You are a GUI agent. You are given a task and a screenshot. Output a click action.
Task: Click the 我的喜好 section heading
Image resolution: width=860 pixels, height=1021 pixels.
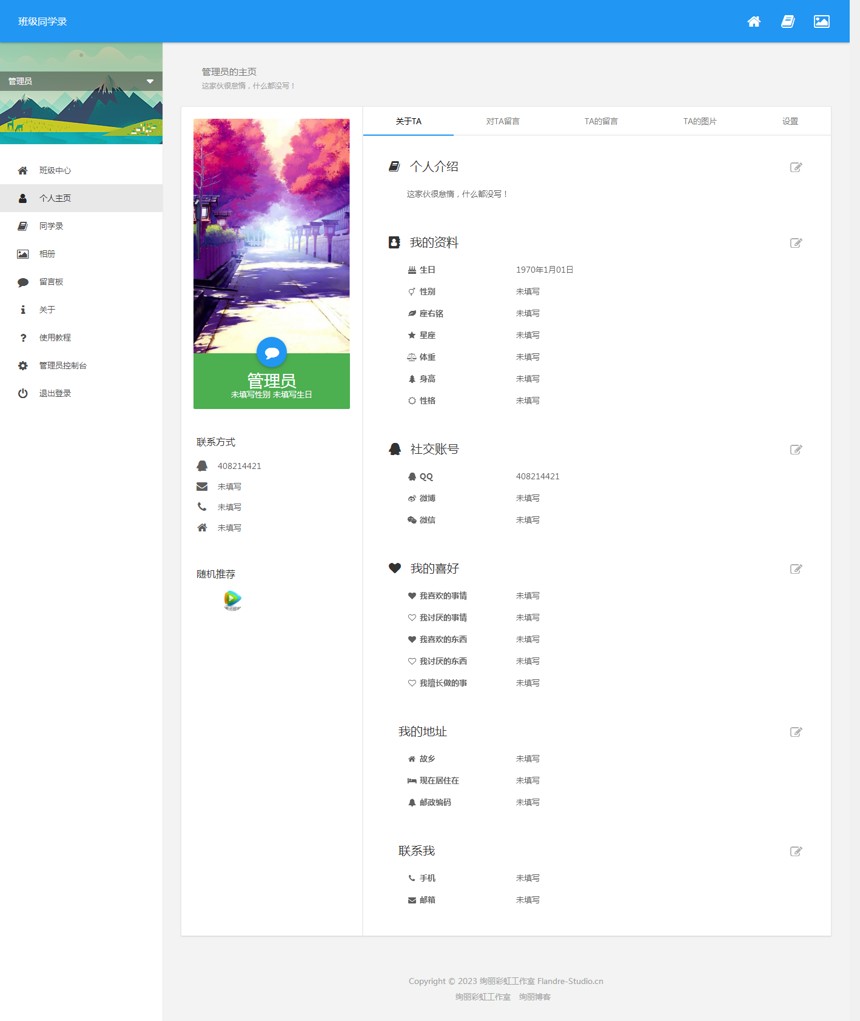click(x=434, y=568)
